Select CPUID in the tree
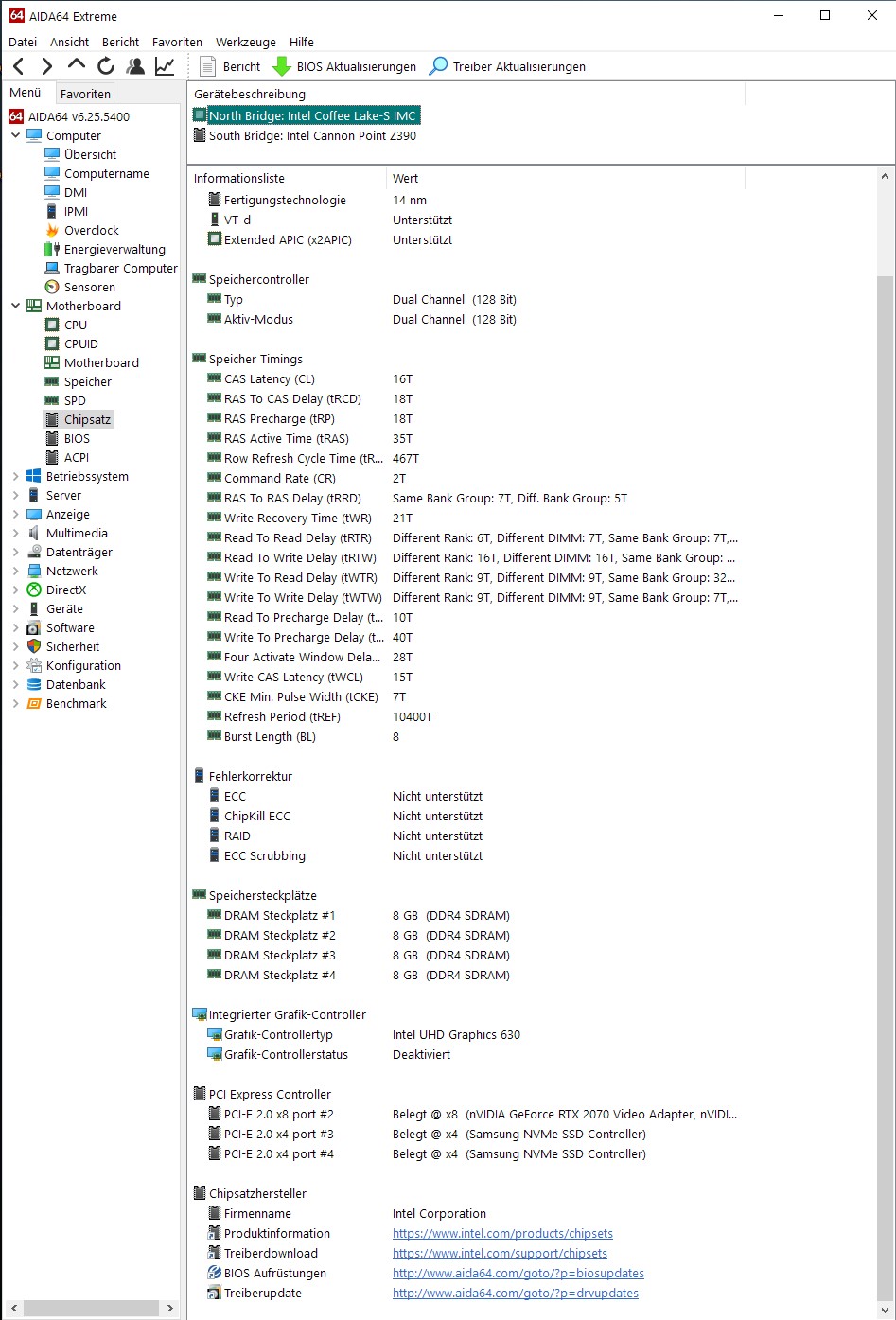Screen dimensions: 896x1320 click(80, 343)
